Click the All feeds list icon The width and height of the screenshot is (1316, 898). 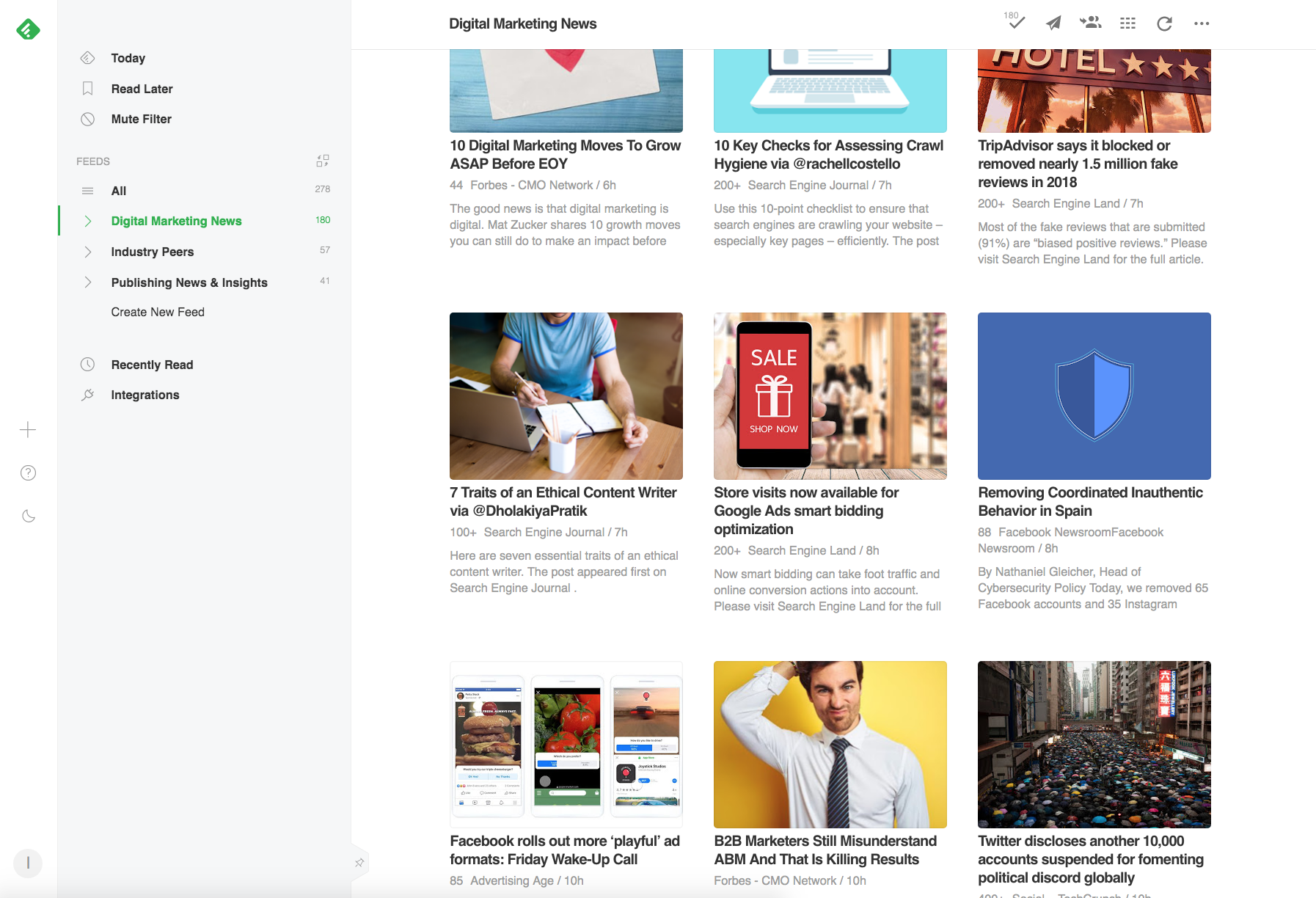pyautogui.click(x=87, y=191)
